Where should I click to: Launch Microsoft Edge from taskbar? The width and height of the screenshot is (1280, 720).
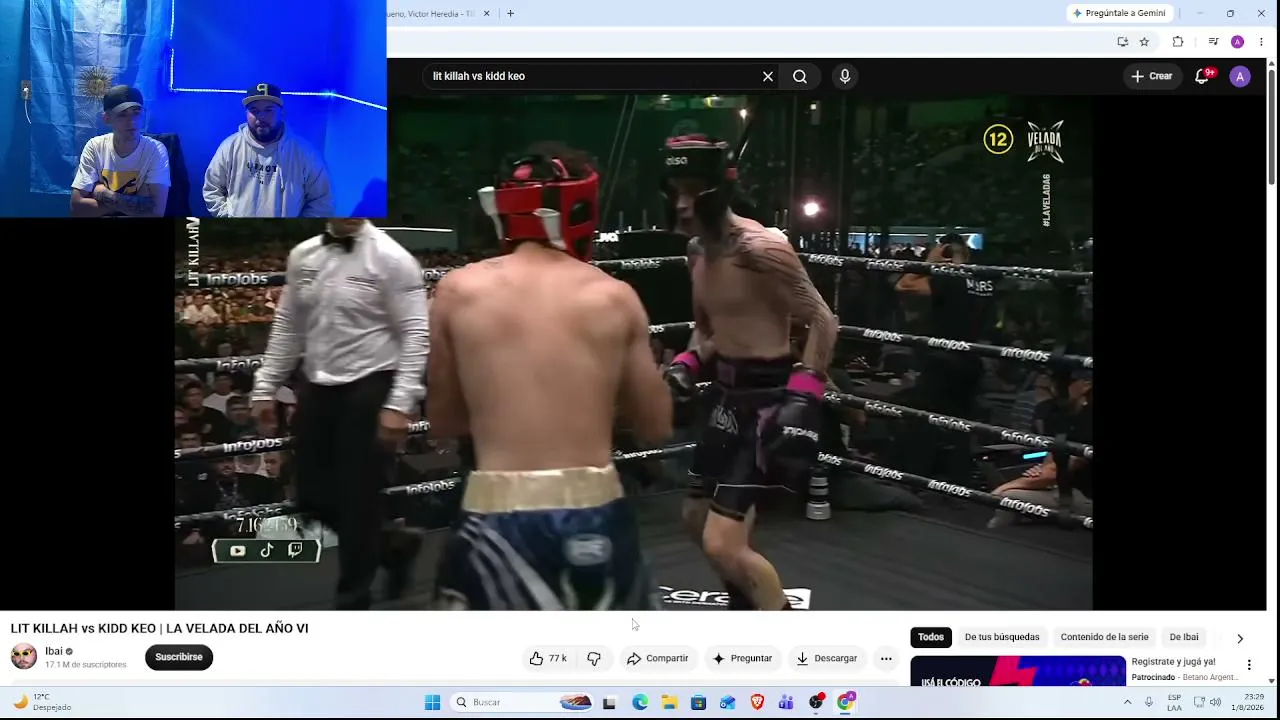(640, 702)
